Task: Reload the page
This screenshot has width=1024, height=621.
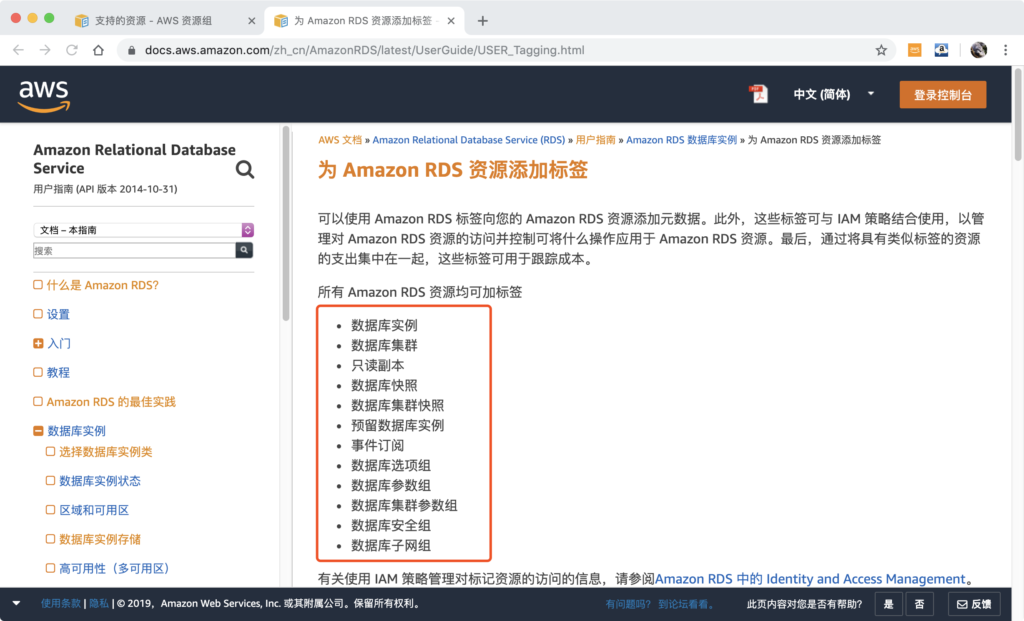Action: click(72, 50)
